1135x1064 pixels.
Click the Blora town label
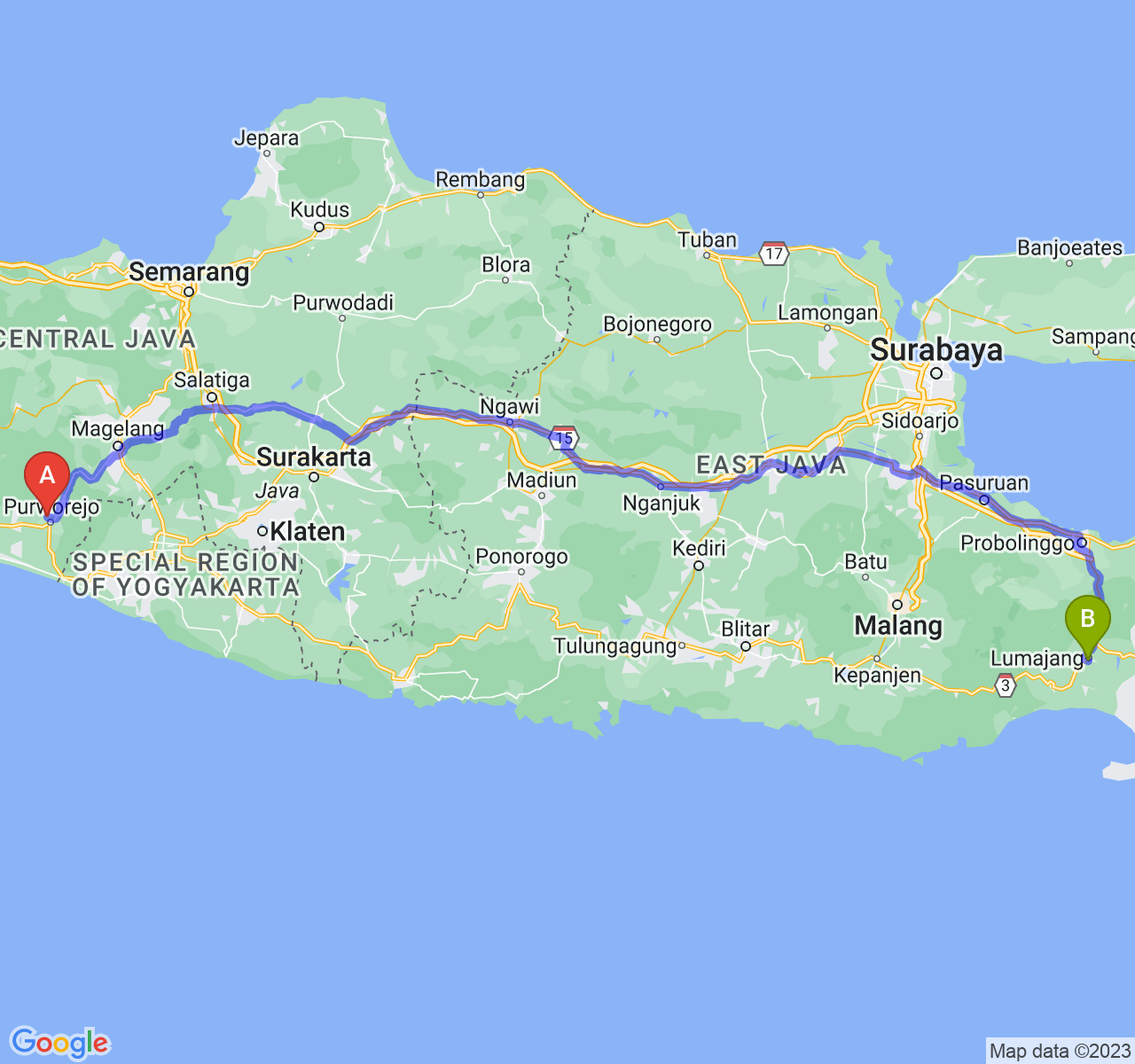[506, 265]
